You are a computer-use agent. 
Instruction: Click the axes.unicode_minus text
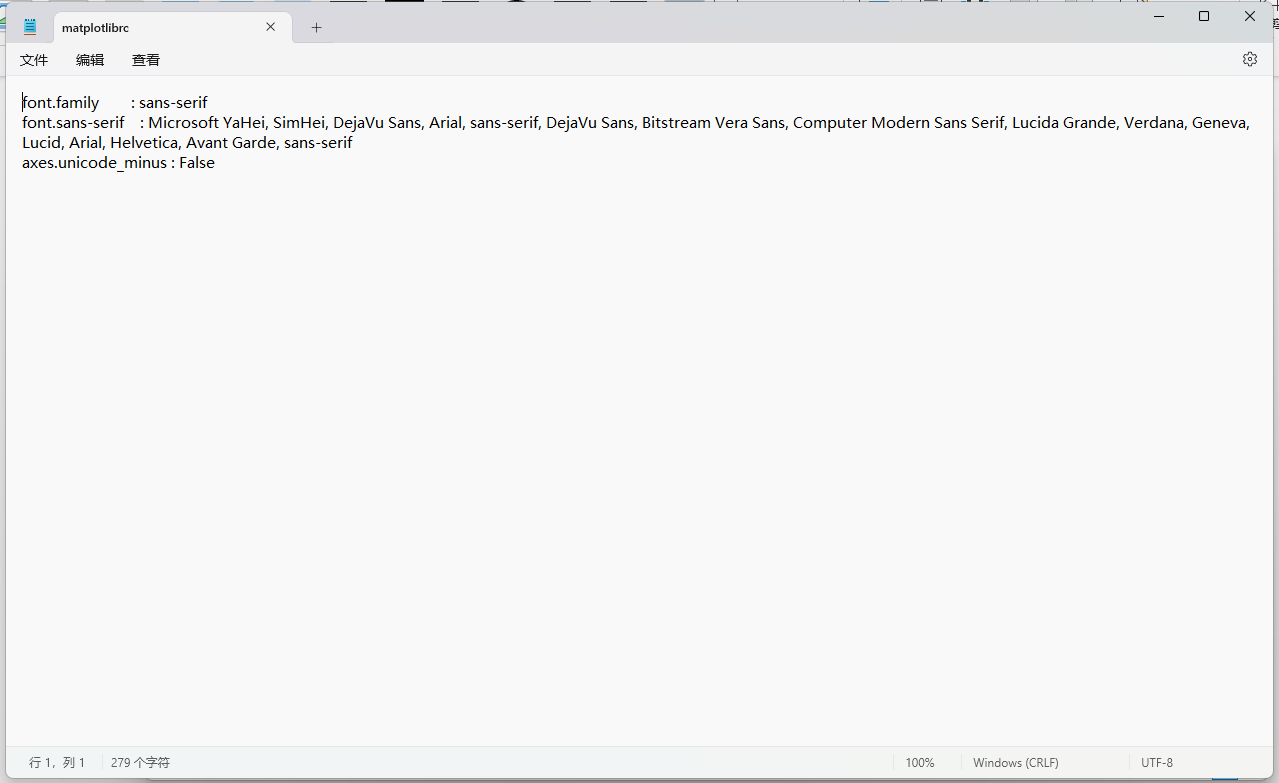[94, 163]
